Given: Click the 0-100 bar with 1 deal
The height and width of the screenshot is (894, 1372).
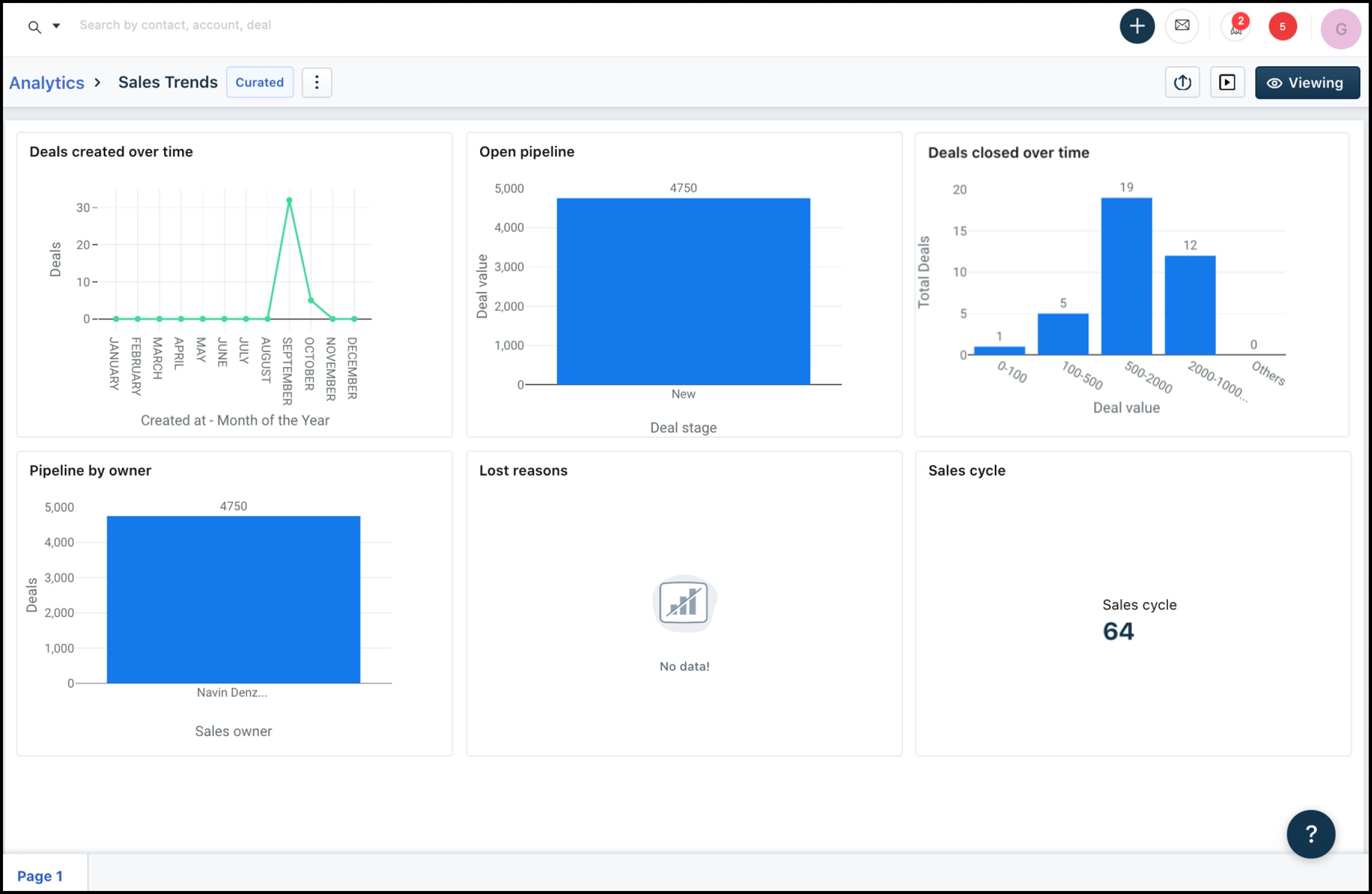Looking at the screenshot, I should click(x=1000, y=351).
